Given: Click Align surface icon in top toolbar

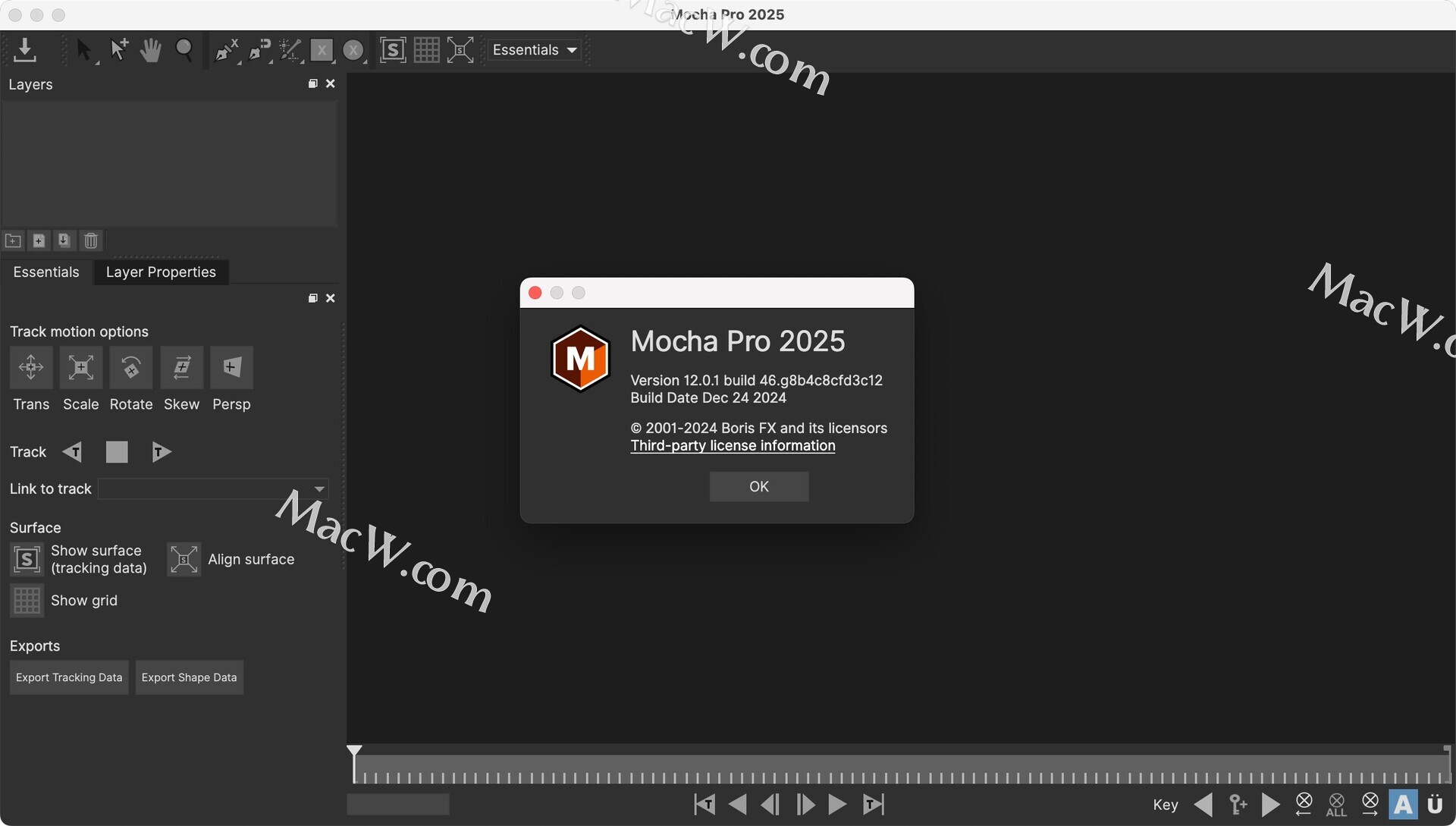Looking at the screenshot, I should (x=460, y=50).
